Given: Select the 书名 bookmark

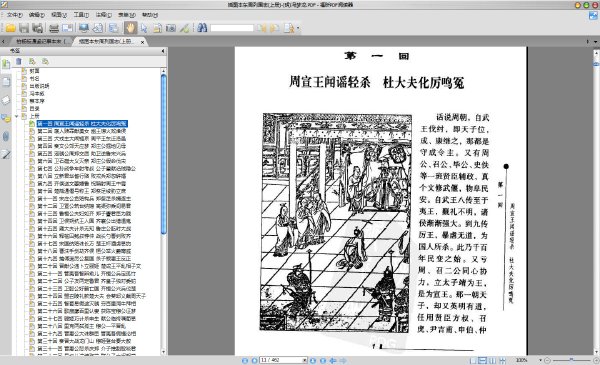Looking at the screenshot, I should point(34,78).
